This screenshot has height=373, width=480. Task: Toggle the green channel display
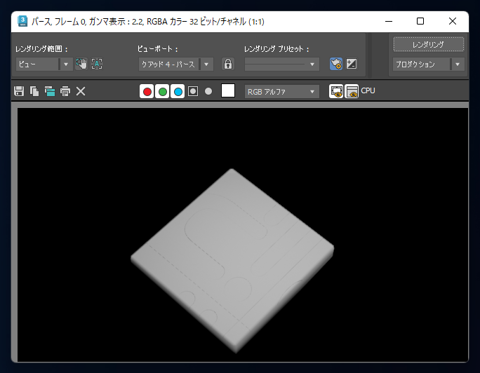162,91
